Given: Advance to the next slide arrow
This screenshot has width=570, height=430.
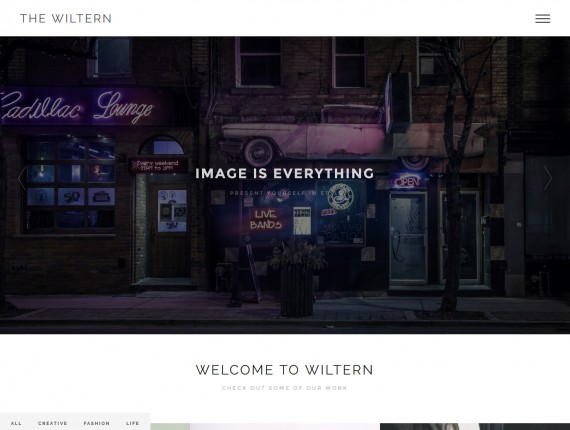Looking at the screenshot, I should (548, 178).
